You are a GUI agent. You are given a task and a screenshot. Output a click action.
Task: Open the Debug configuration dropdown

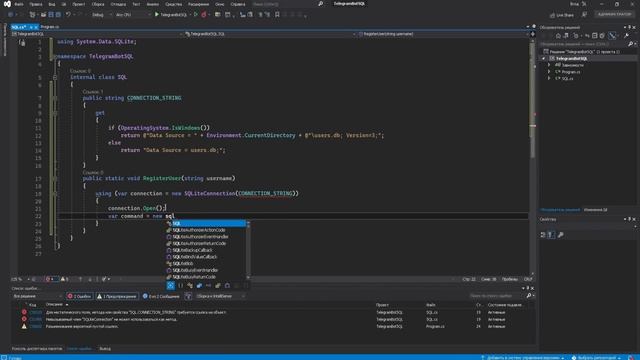(x=101, y=15)
